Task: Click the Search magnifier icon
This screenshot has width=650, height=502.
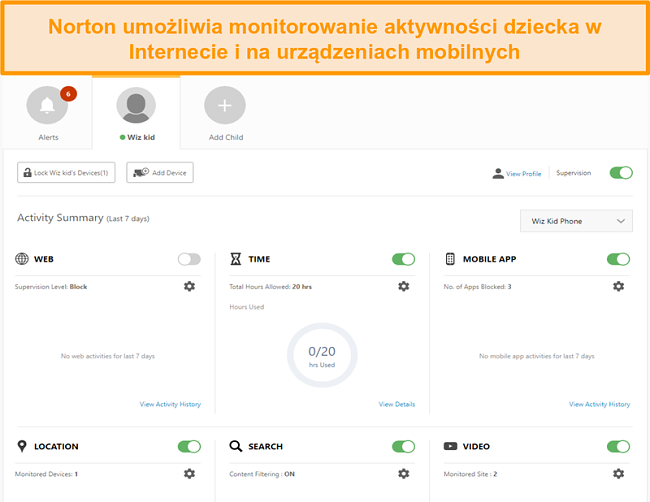Action: click(x=235, y=446)
